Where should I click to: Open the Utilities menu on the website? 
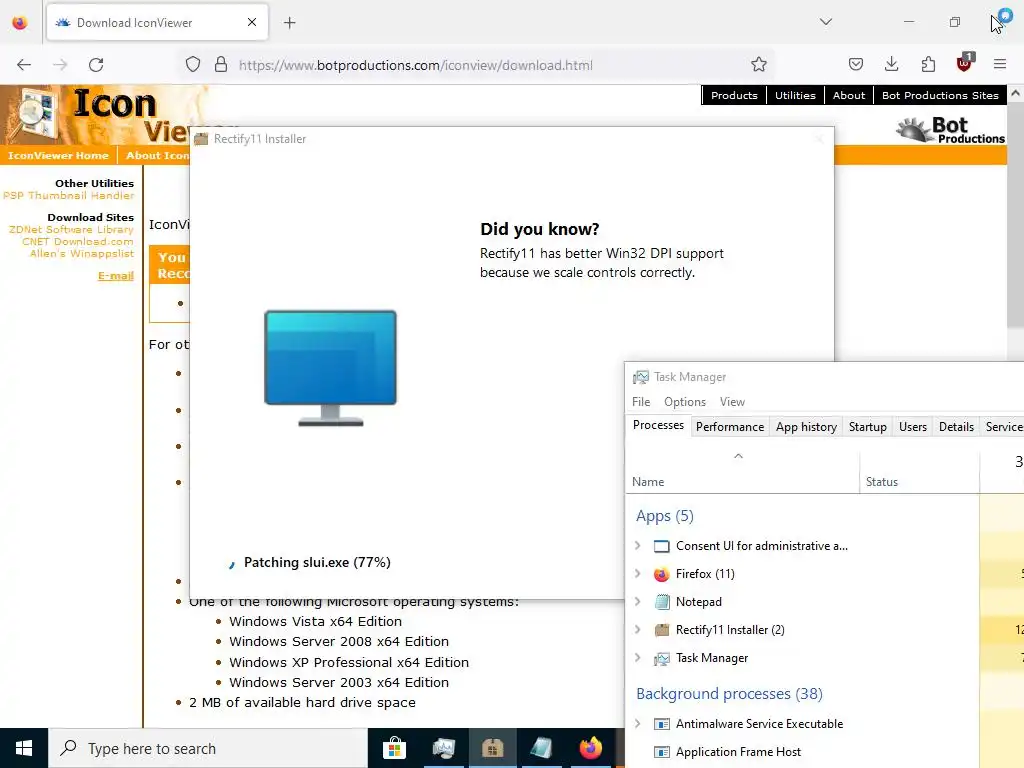(795, 95)
